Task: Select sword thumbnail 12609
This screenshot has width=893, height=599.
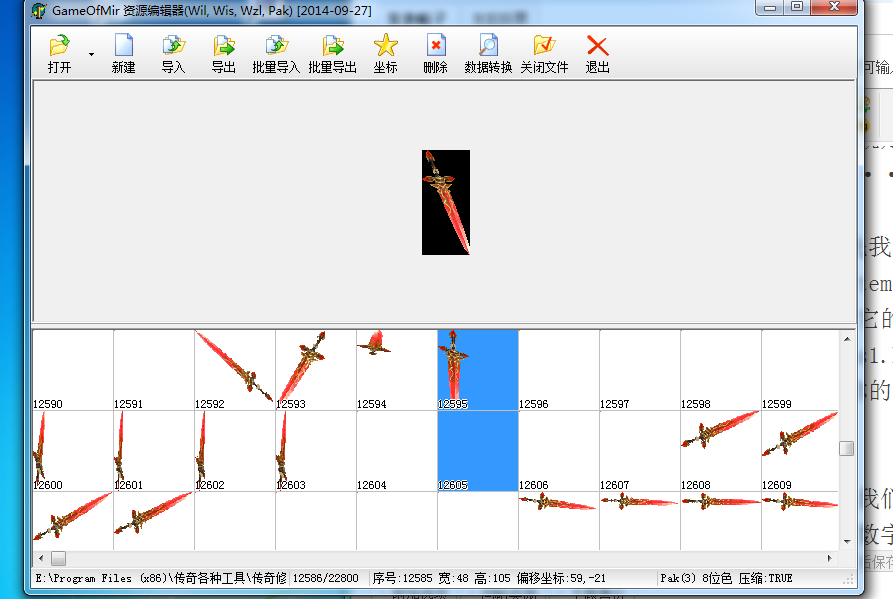Action: coord(800,451)
